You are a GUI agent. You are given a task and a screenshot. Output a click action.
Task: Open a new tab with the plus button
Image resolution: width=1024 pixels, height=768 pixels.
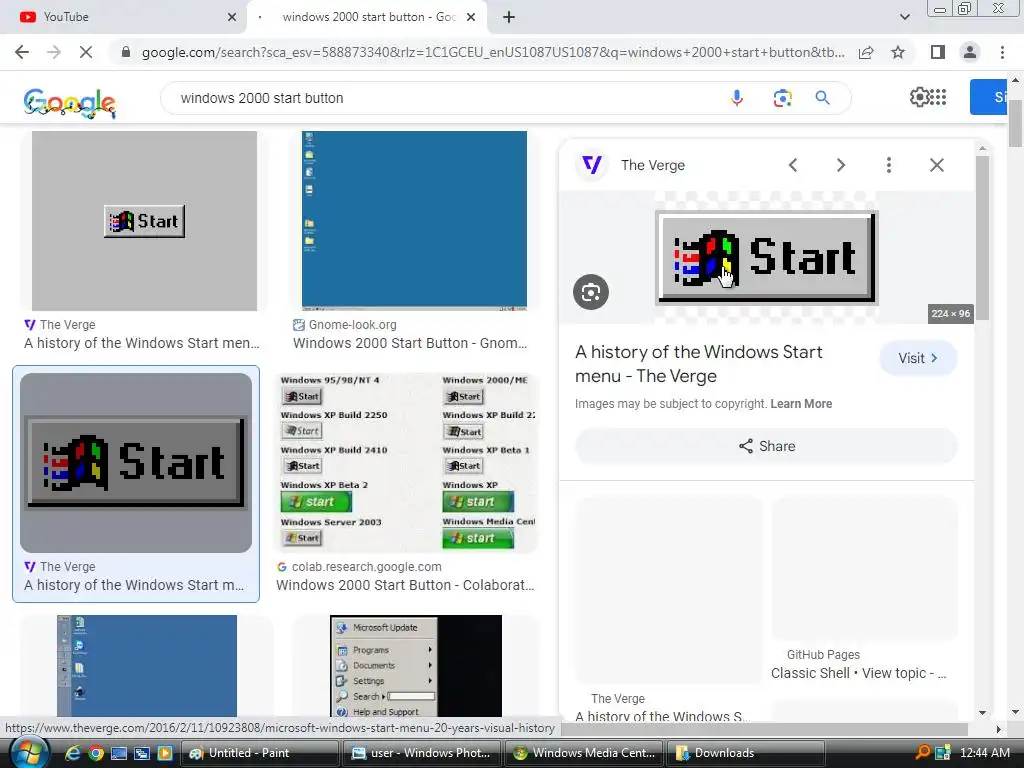pyautogui.click(x=509, y=17)
